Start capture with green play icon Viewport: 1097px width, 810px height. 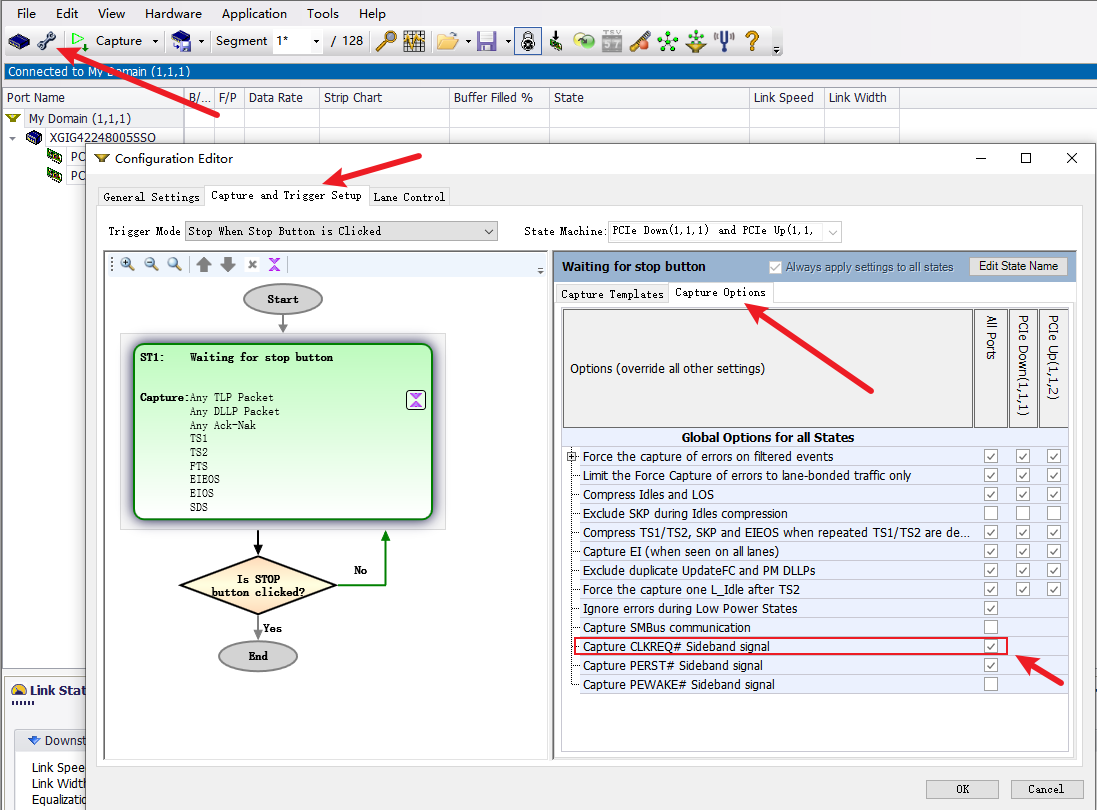(x=79, y=41)
